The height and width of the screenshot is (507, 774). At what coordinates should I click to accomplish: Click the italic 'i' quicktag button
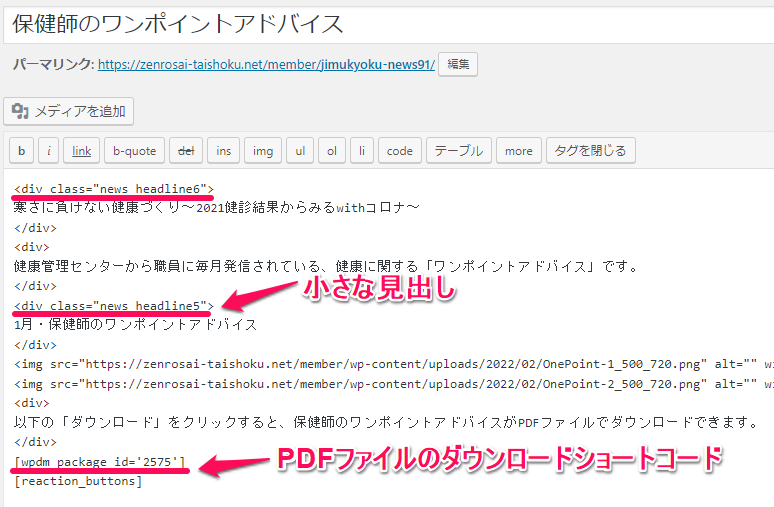(x=48, y=151)
